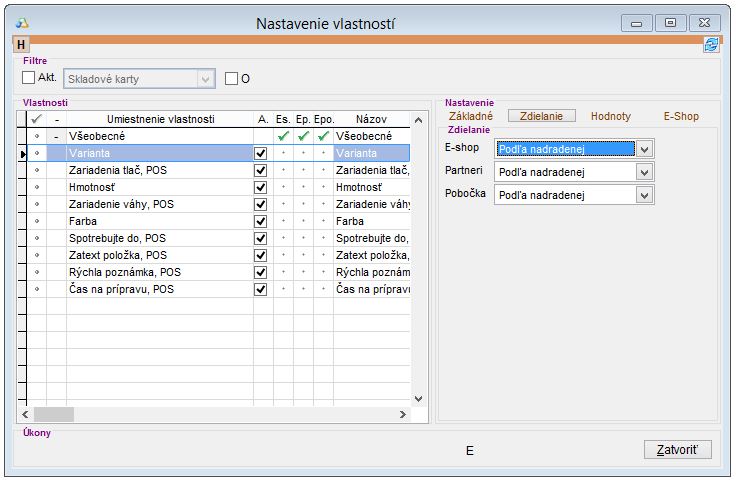The image size is (736, 484).
Task: Click Epo. green checkmark in Všeobecné row
Action: click(x=323, y=136)
